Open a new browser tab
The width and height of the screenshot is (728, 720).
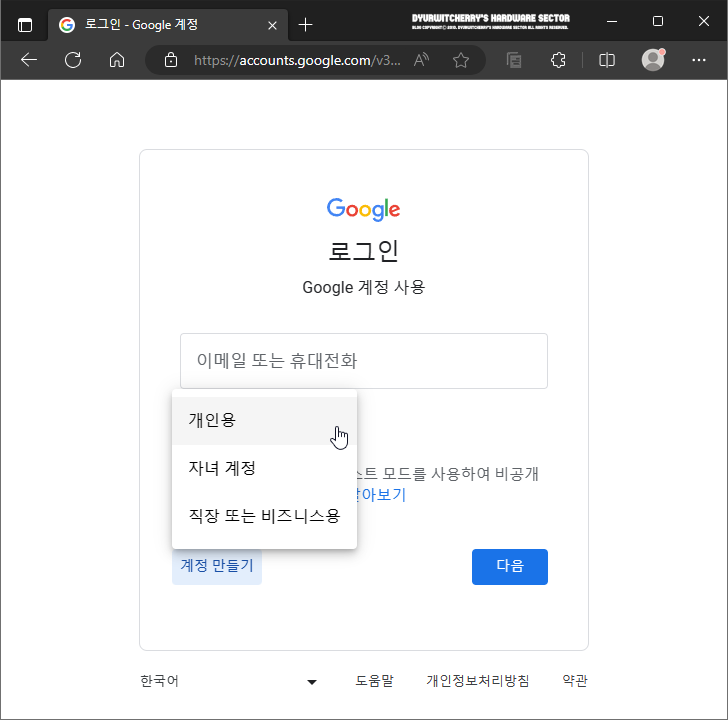point(305,25)
